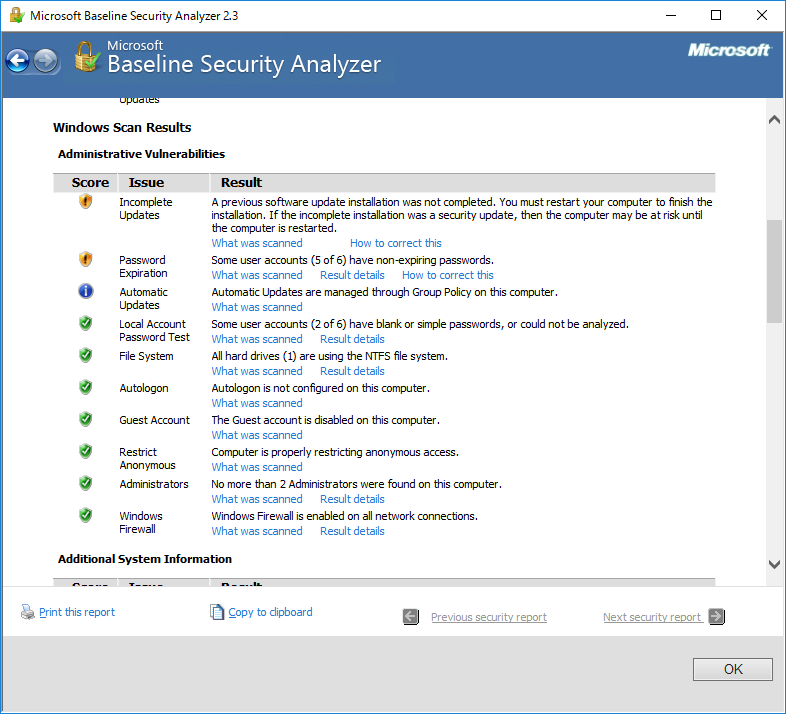786x714 pixels.
Task: Click the warning shield for Incomplete Updates
Action: pos(86,201)
